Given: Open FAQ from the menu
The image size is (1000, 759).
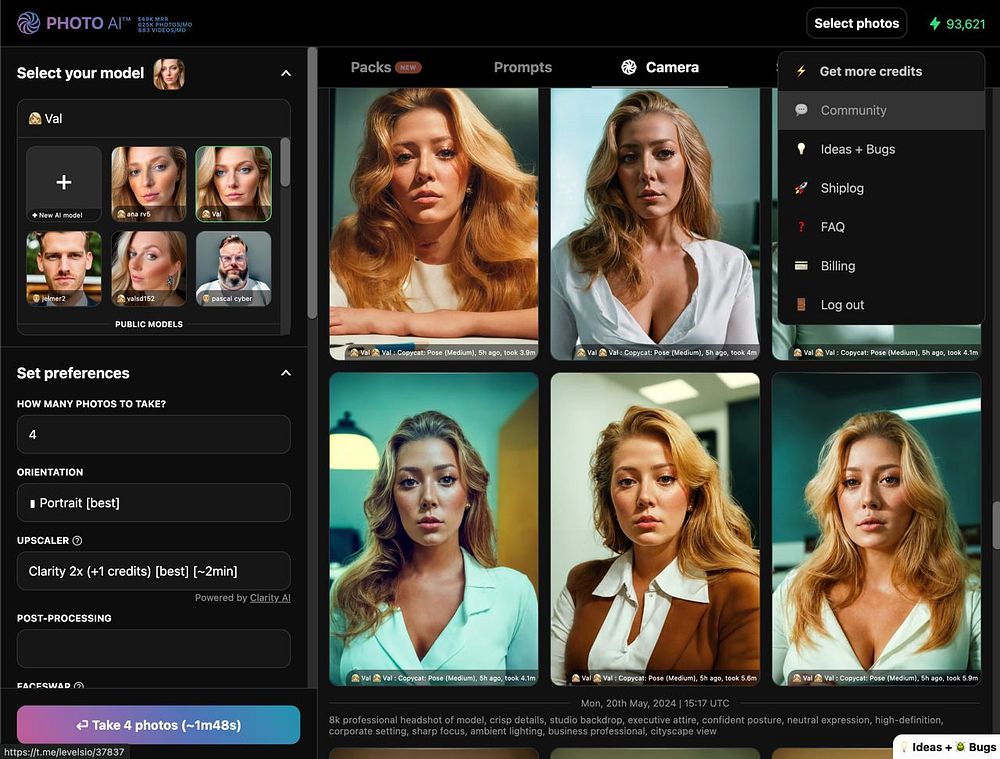Looking at the screenshot, I should [x=881, y=227].
